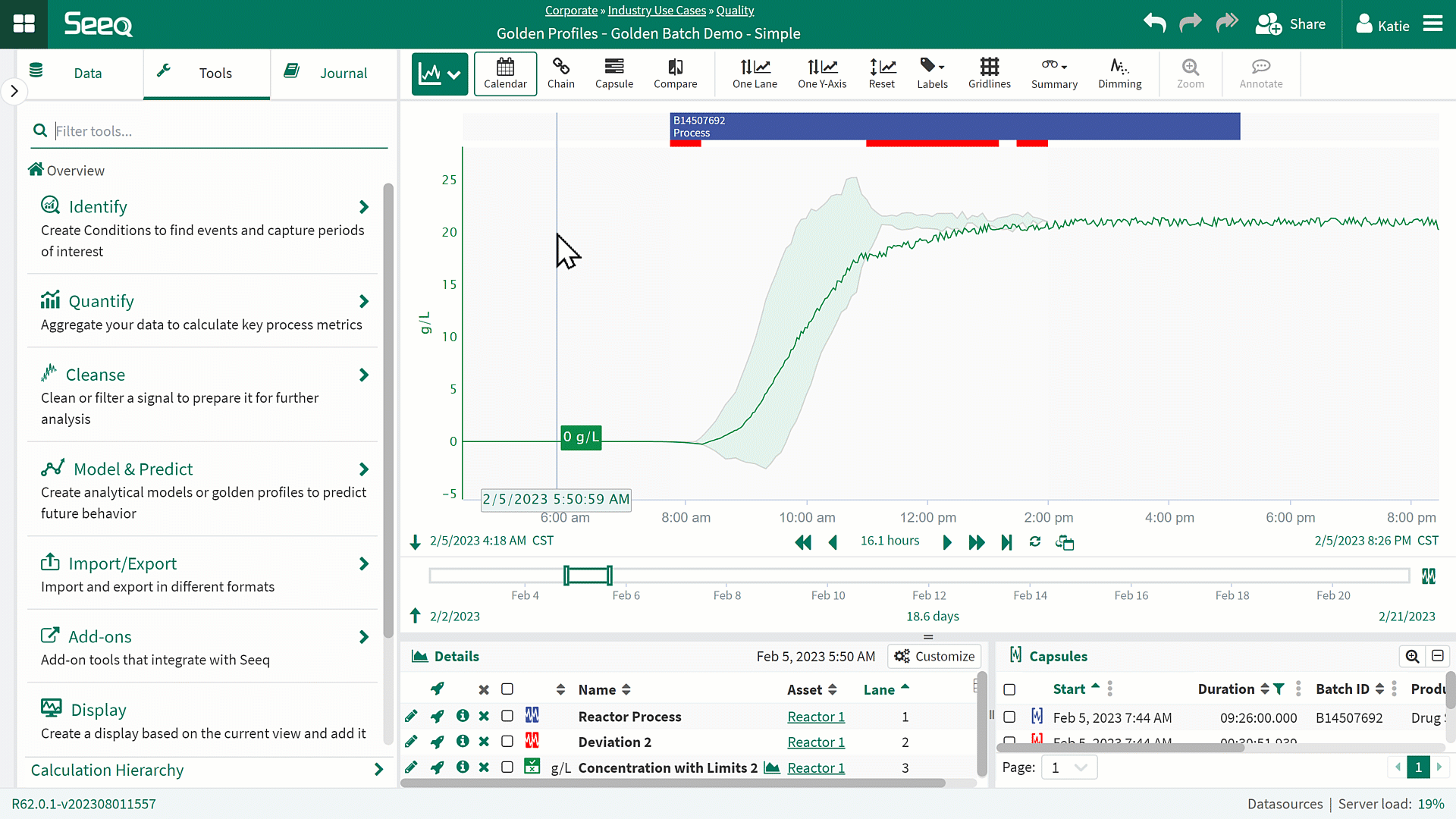Open the Summary dropdown
This screenshot has width=1456, height=819.
pos(1054,74)
